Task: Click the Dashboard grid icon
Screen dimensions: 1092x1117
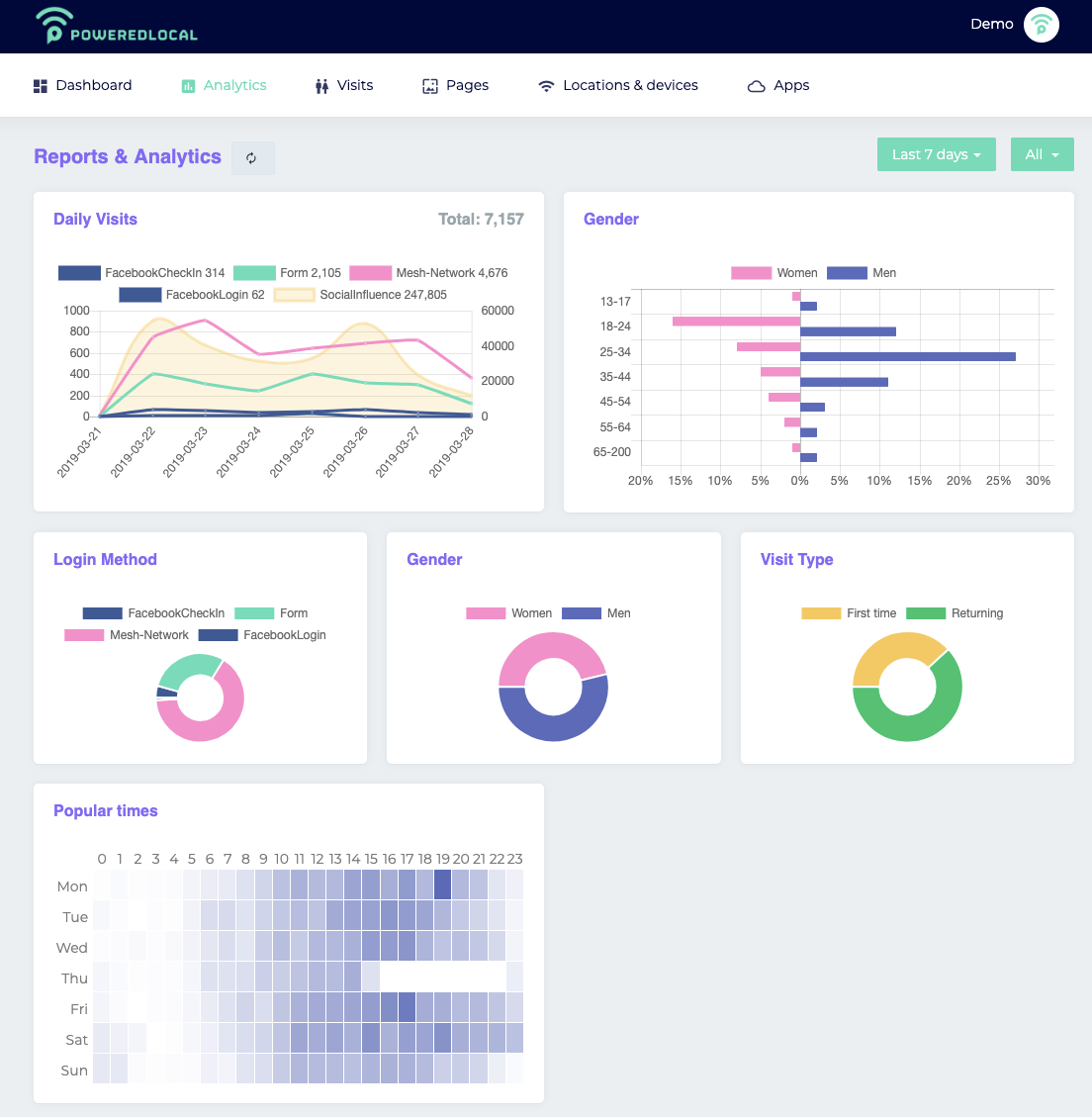Action: point(41,86)
